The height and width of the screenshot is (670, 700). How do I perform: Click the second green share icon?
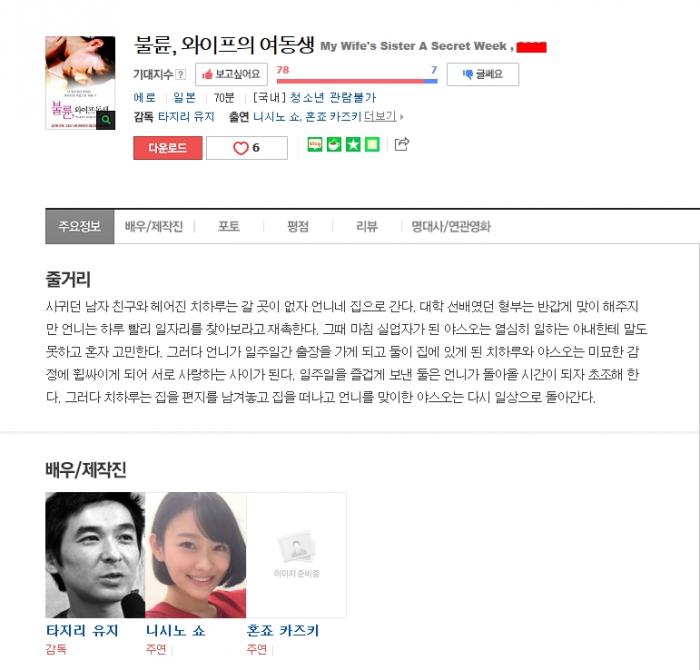333,144
